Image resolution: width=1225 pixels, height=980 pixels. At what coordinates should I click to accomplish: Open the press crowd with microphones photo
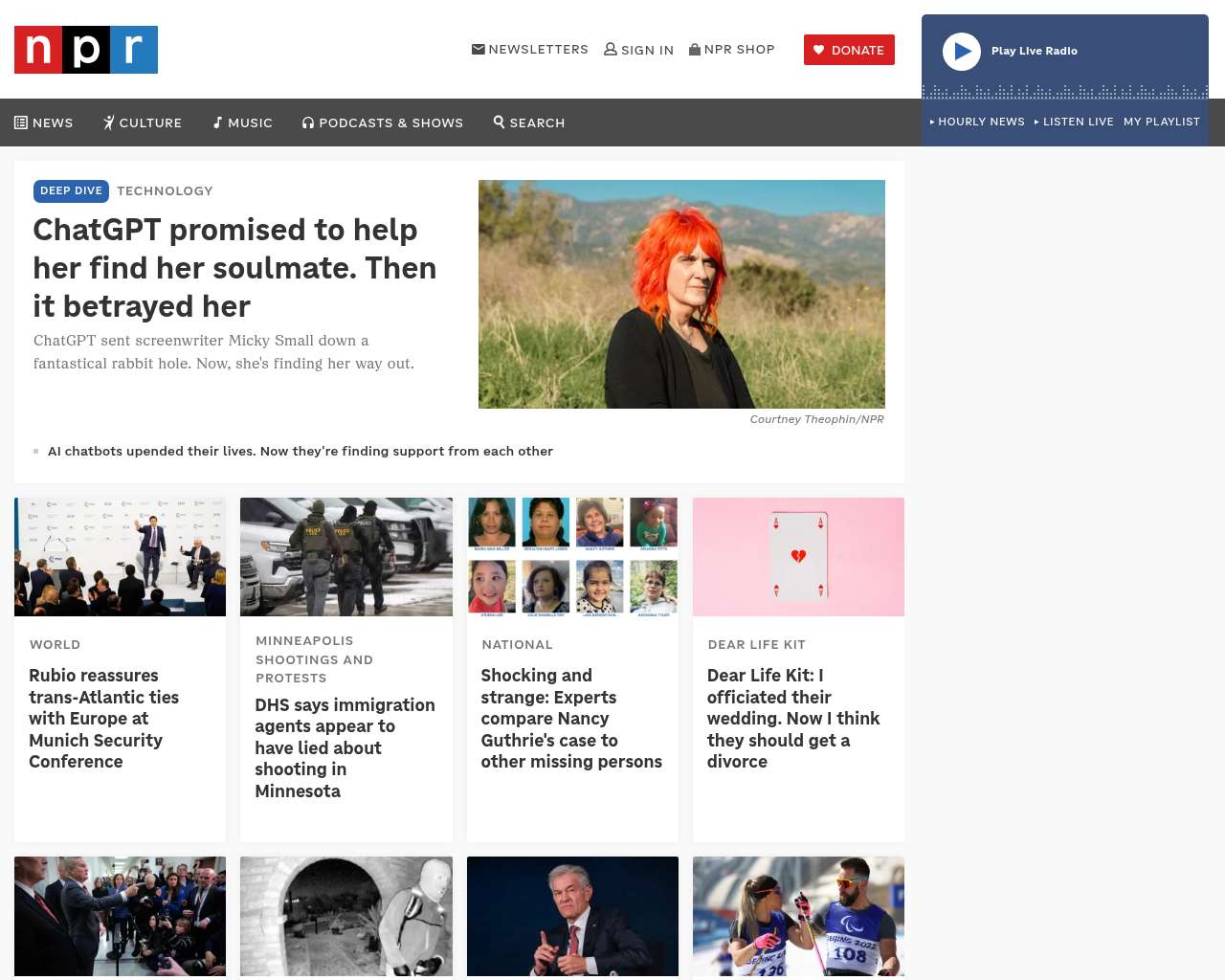click(x=121, y=916)
